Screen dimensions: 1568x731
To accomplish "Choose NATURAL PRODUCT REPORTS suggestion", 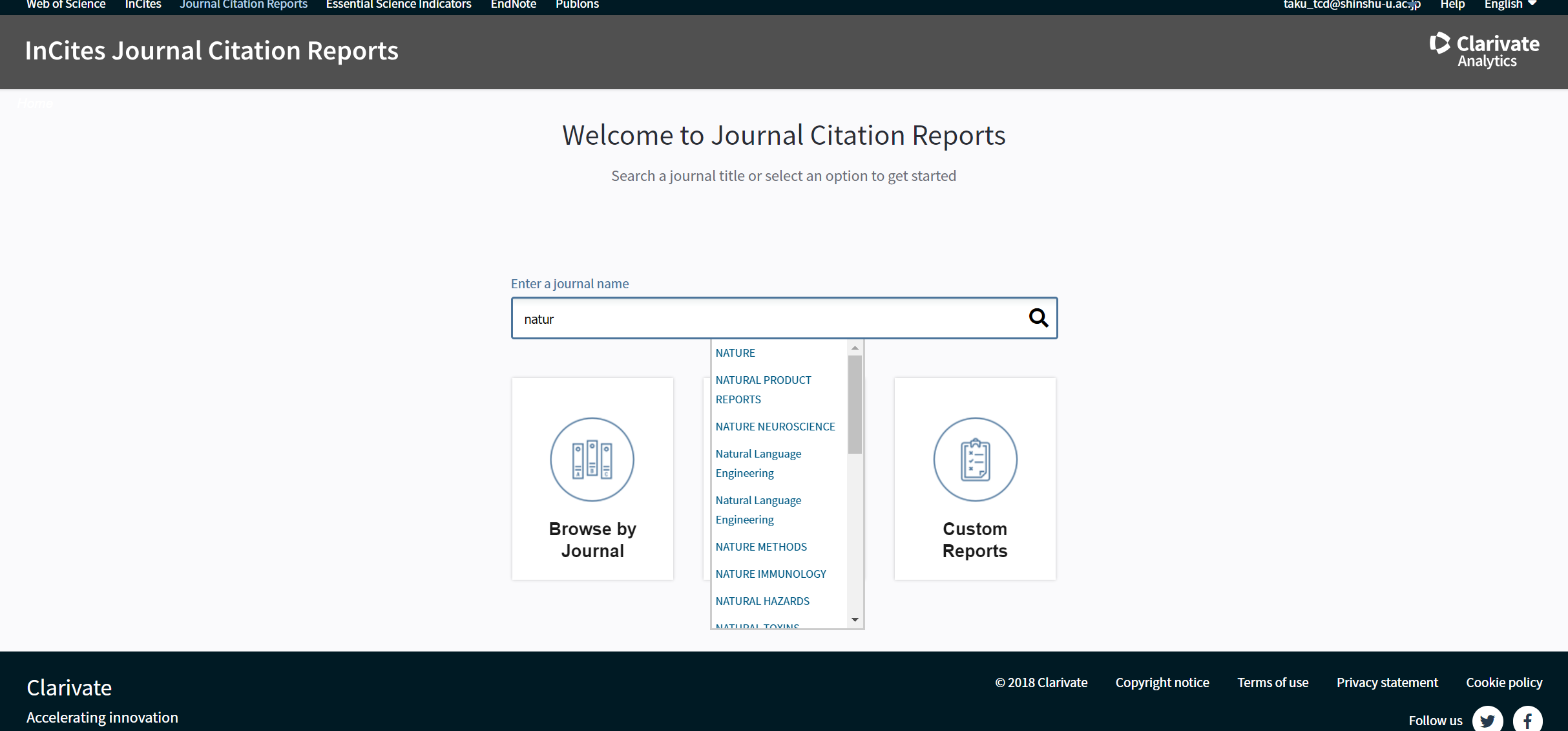I will [763, 390].
